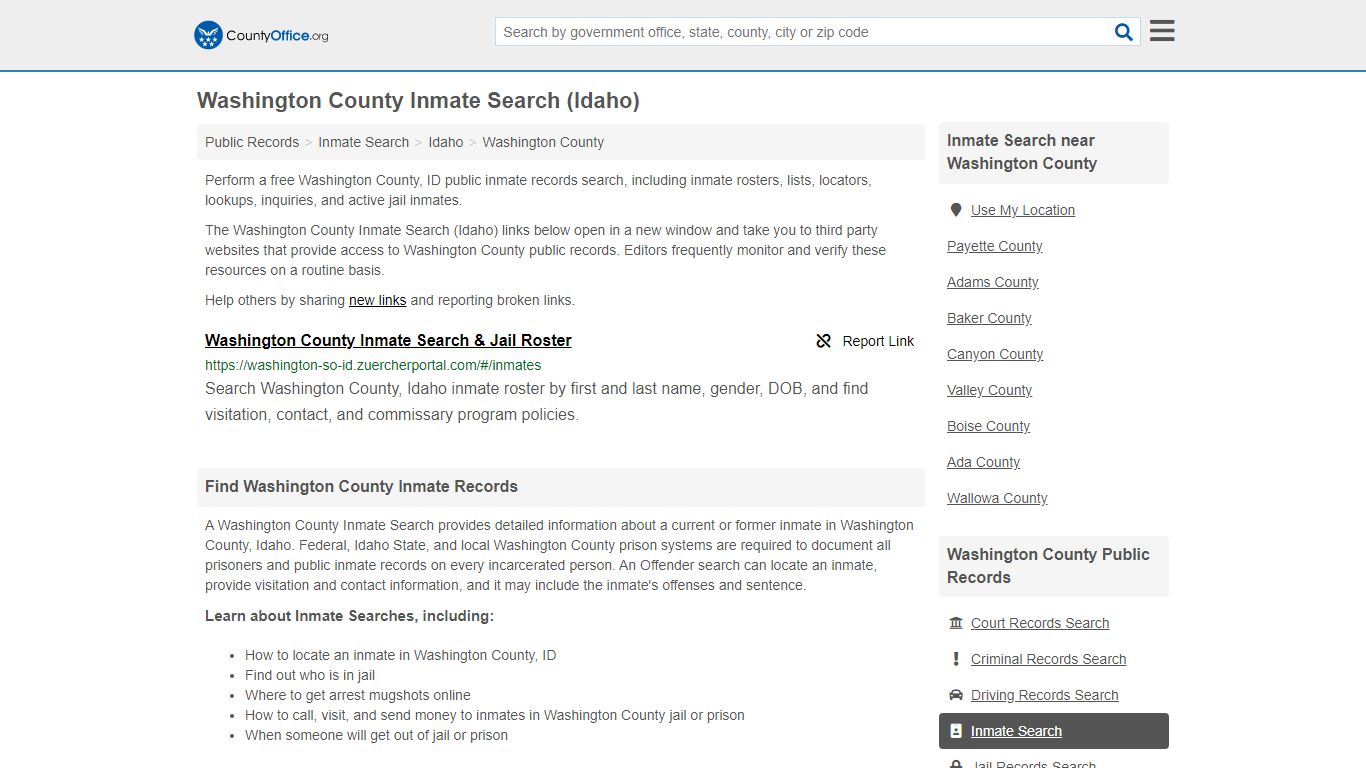Click 'Find out who is in jail' bullet
Screen dimensions: 1366x768
(x=310, y=675)
